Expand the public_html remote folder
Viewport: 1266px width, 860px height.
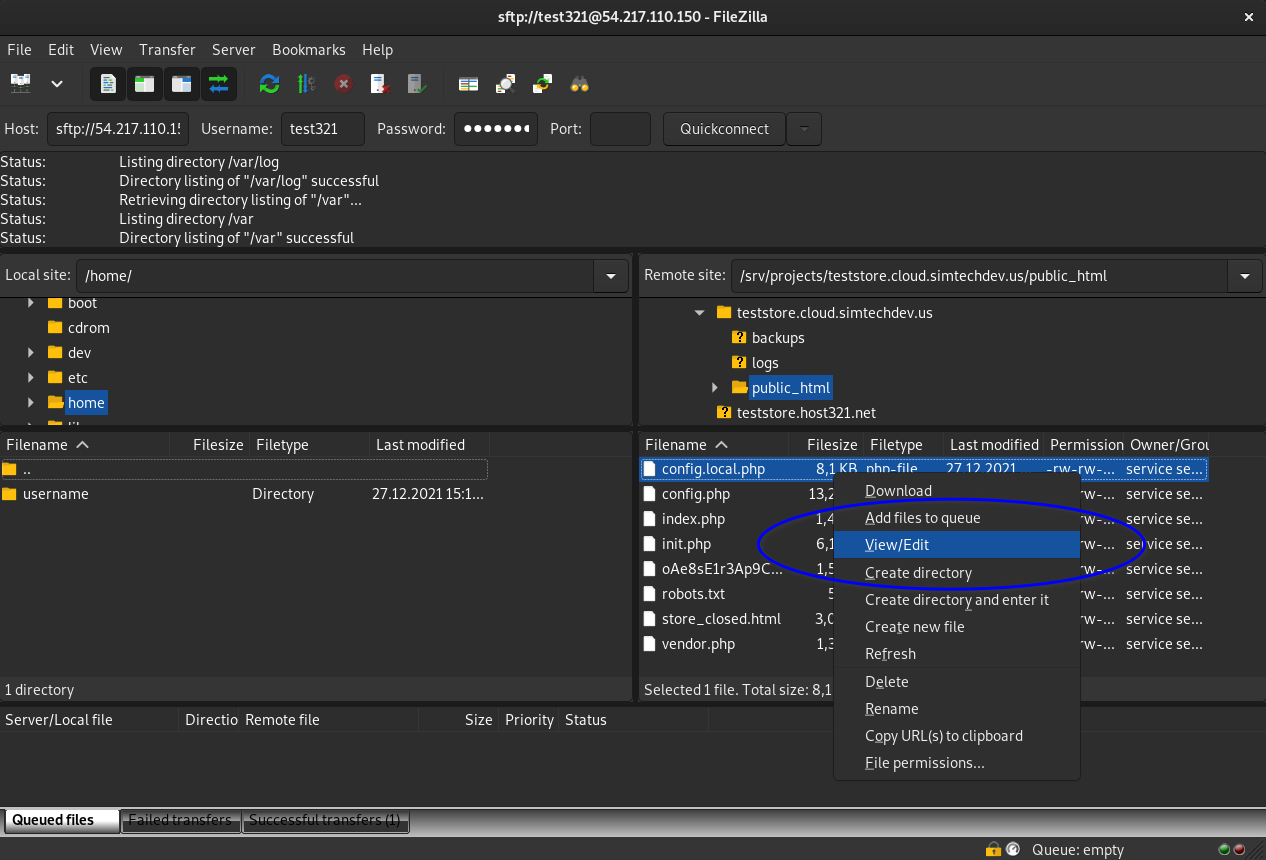click(x=715, y=388)
